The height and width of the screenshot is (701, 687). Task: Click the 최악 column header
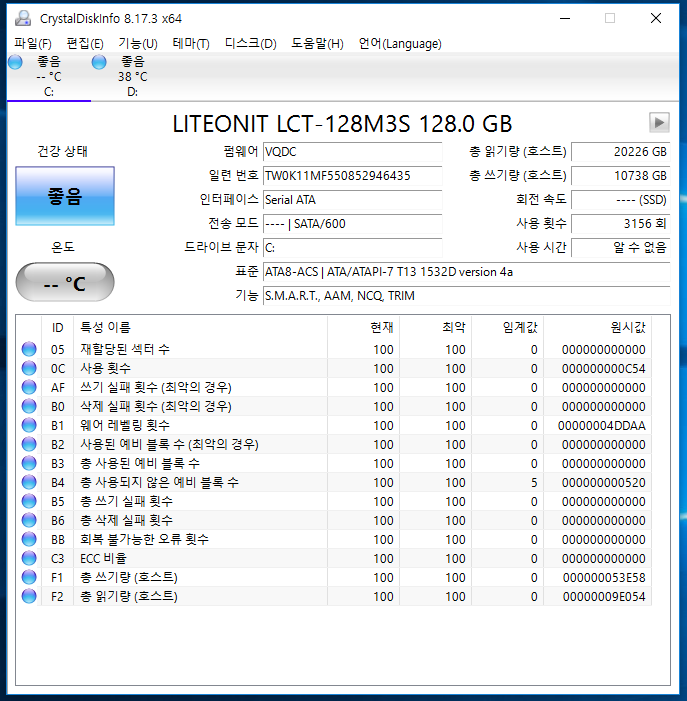point(435,328)
